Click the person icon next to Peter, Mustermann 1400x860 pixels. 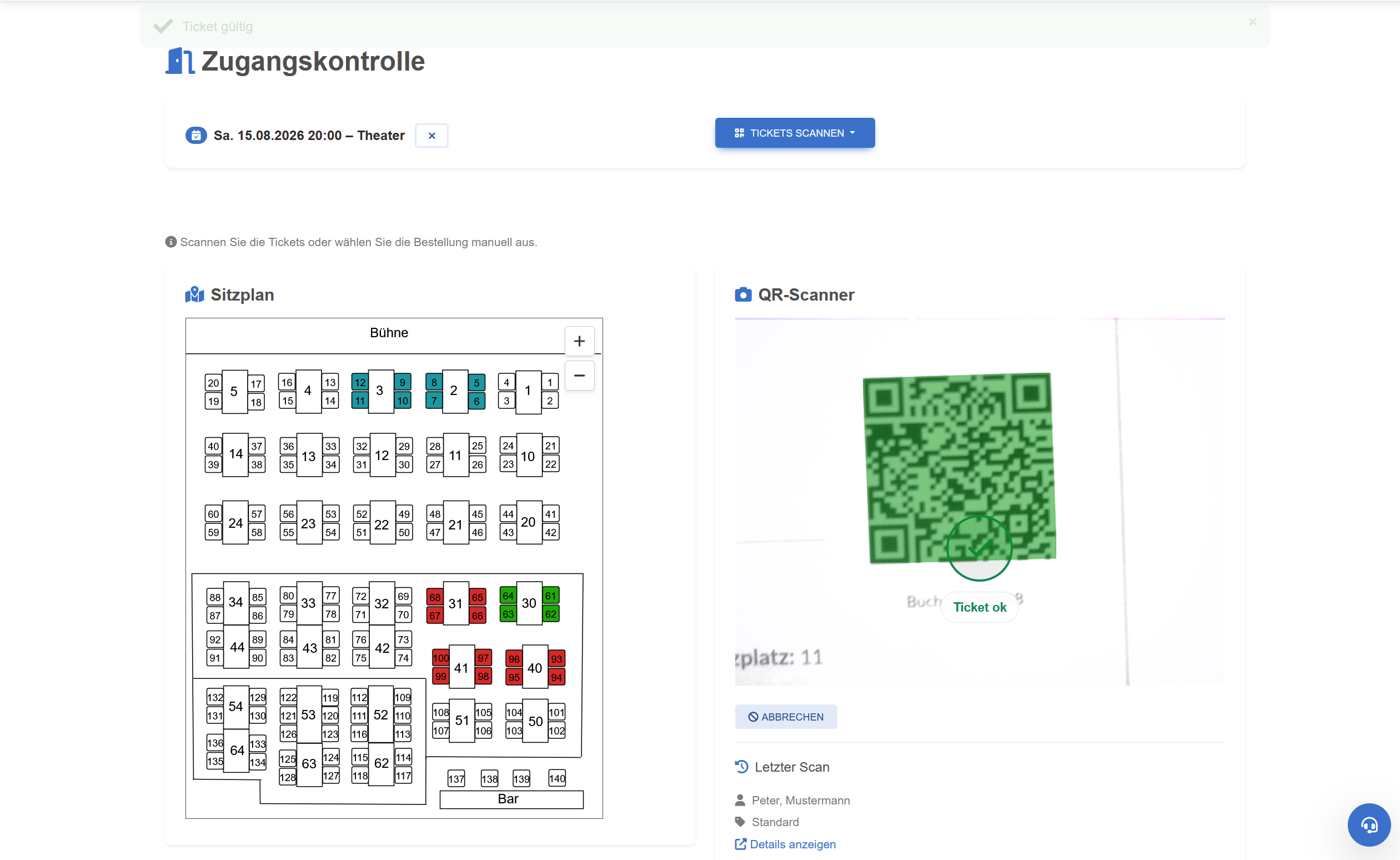[740, 800]
